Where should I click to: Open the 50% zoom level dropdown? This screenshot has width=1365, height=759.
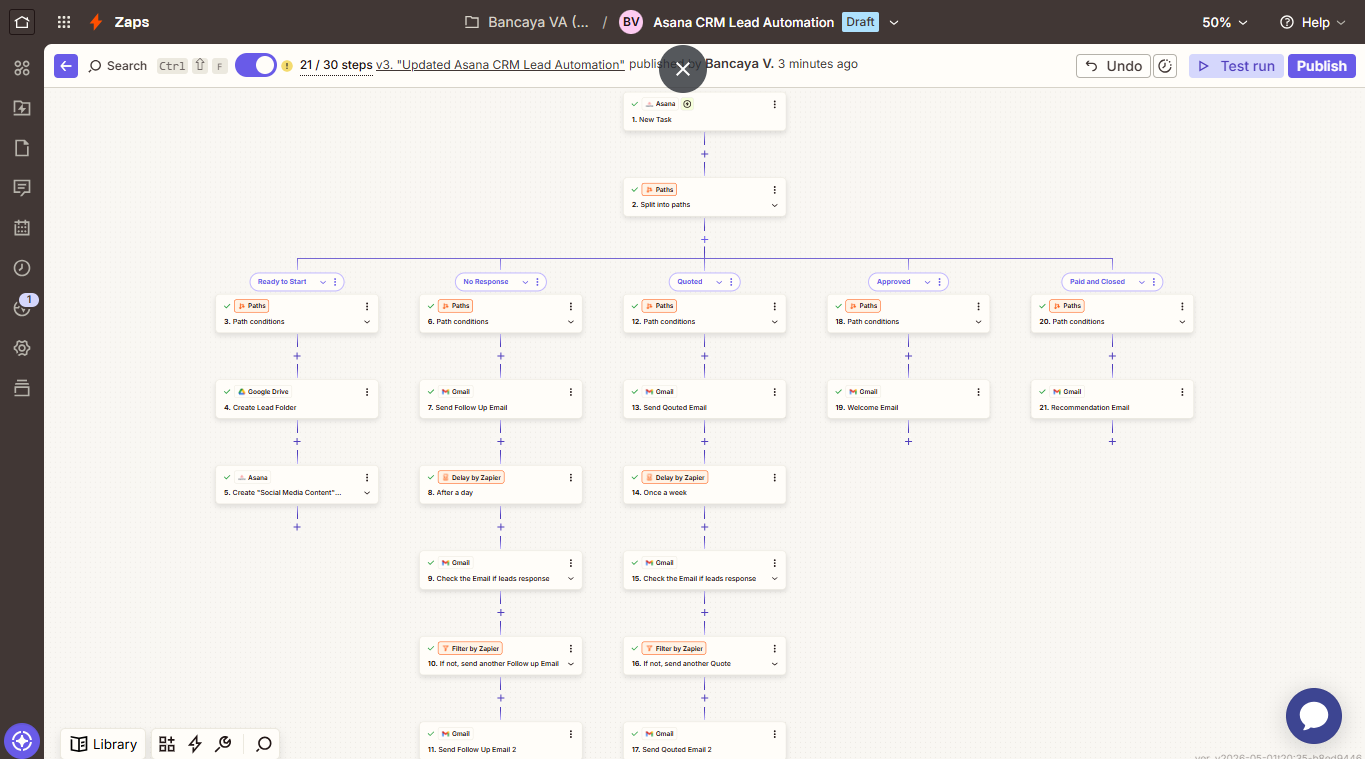click(x=1225, y=22)
